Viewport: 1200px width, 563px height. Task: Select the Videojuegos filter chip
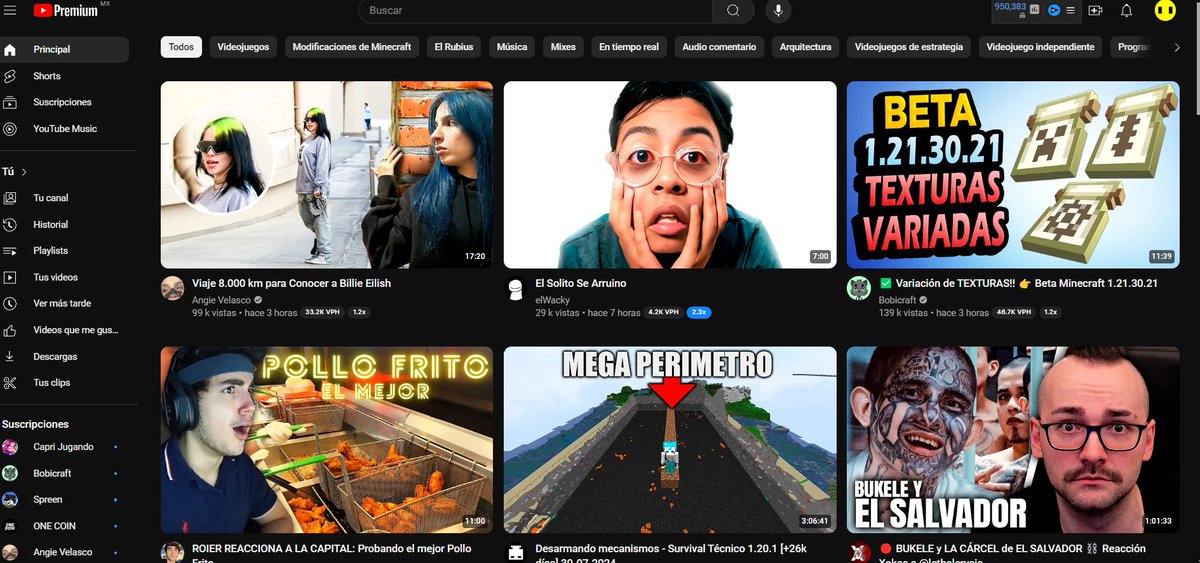point(243,47)
